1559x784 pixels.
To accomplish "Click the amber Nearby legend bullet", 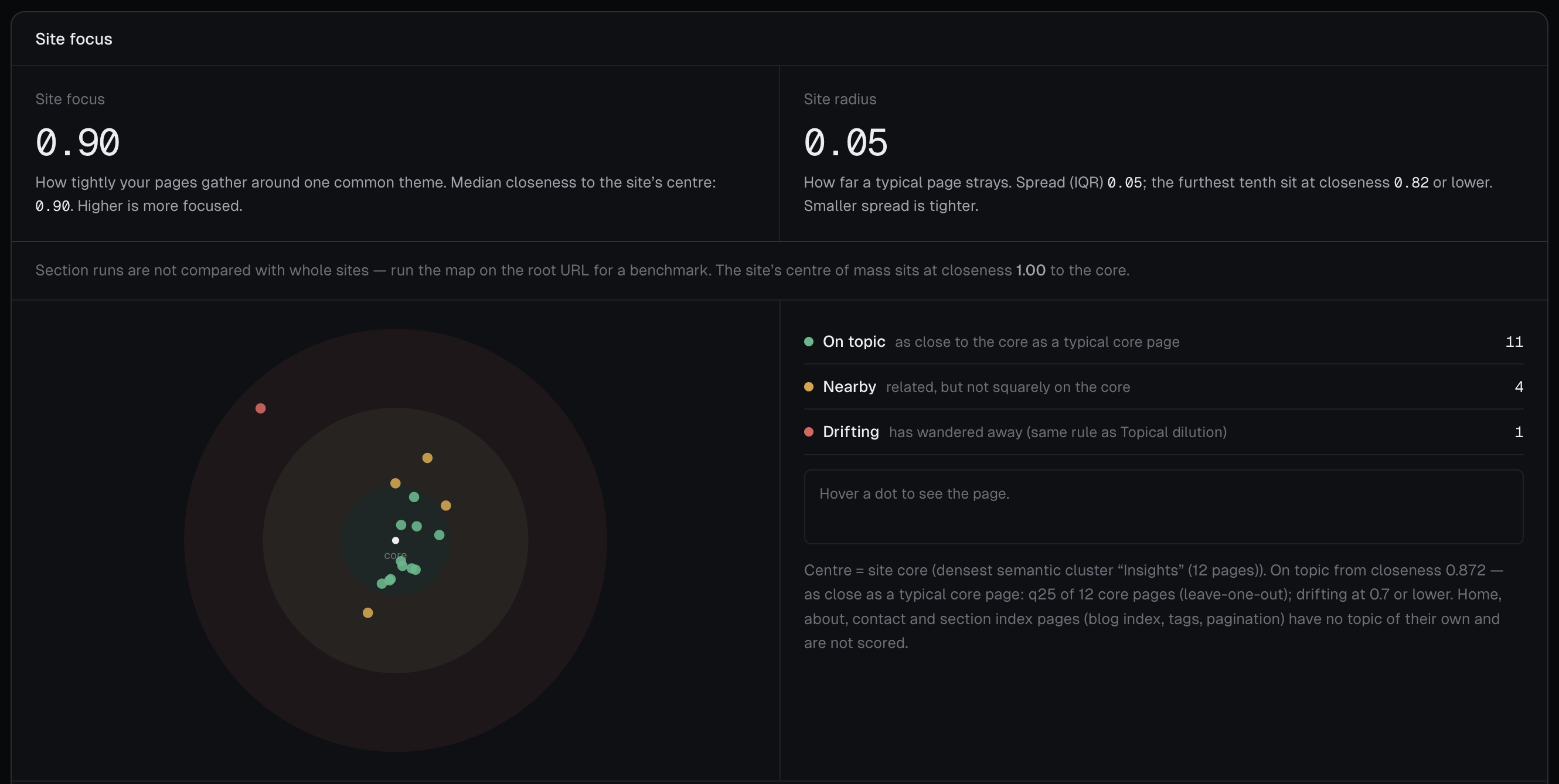I will pyautogui.click(x=809, y=387).
